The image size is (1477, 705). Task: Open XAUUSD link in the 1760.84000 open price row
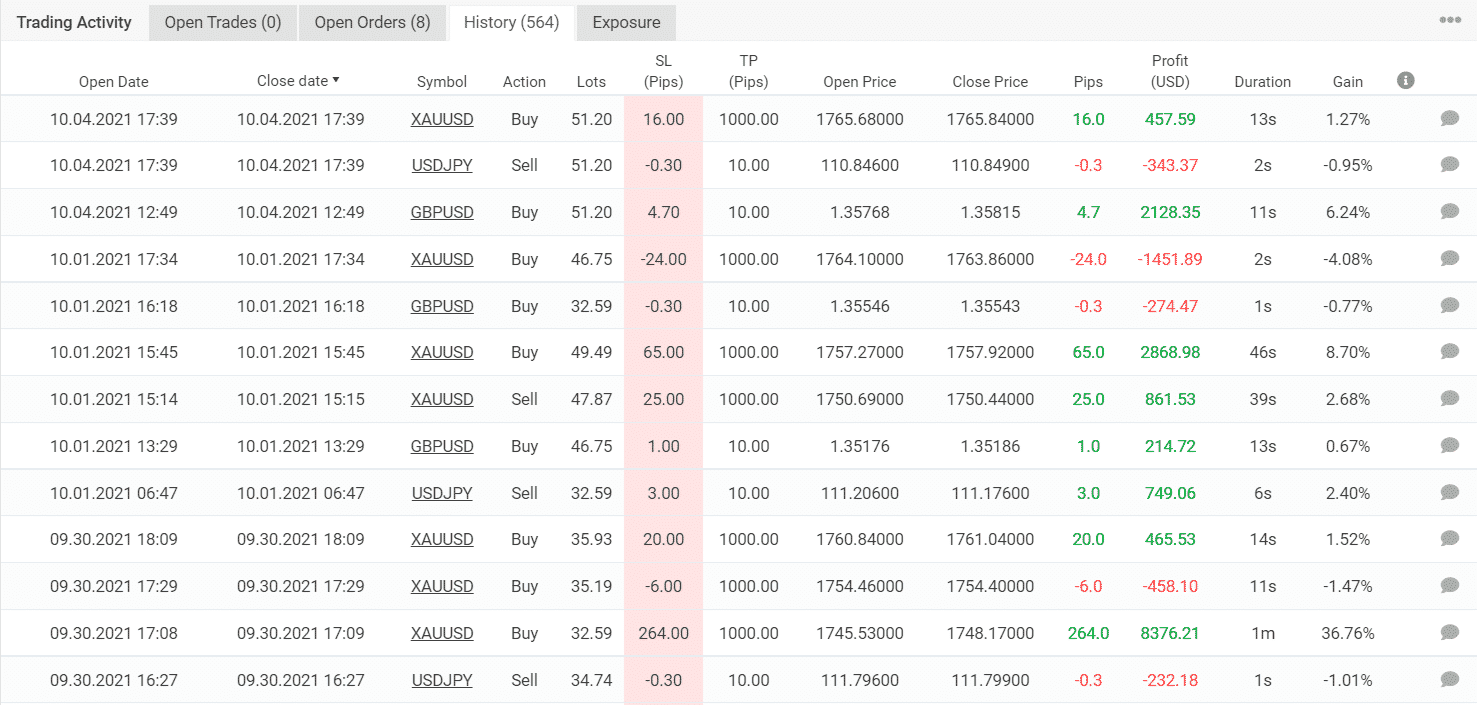click(442, 539)
